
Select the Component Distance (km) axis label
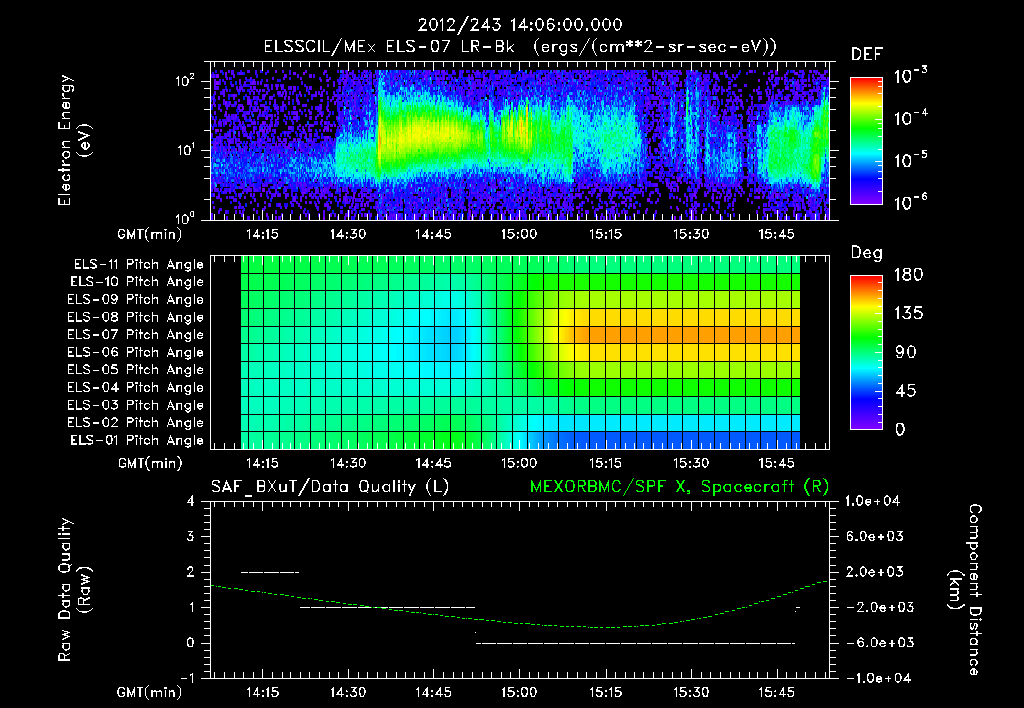pos(965,590)
